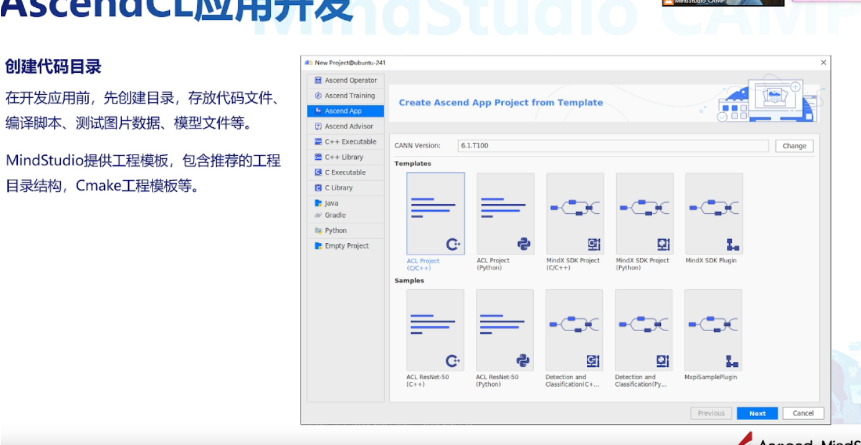The height and width of the screenshot is (445, 861).
Task: Close the New Project dialog
Action: click(x=823, y=63)
